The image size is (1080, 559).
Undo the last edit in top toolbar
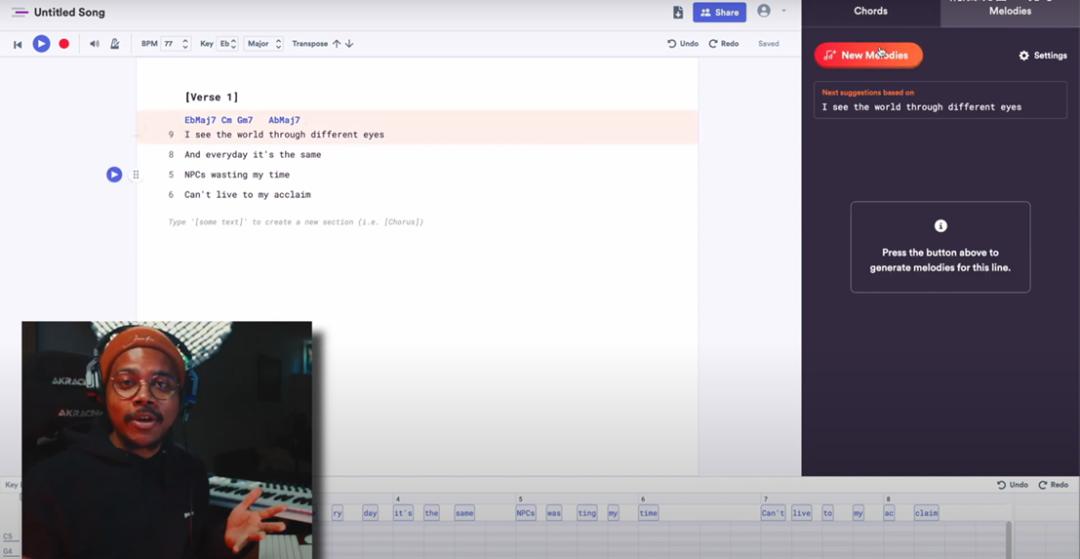(683, 43)
